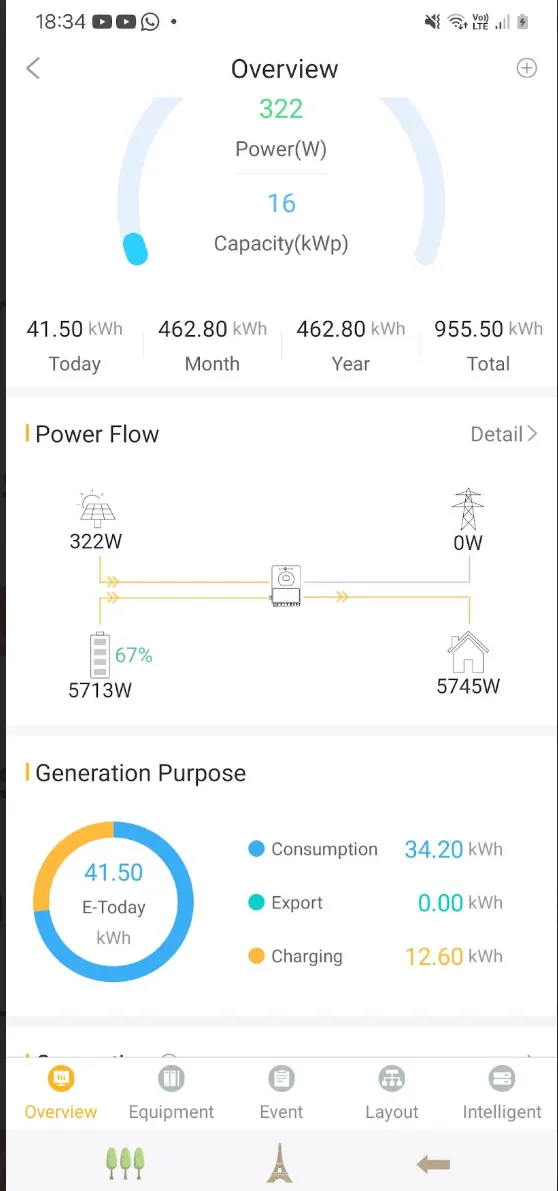Image resolution: width=558 pixels, height=1191 pixels.
Task: Go to the Layout tab
Action: (392, 1094)
